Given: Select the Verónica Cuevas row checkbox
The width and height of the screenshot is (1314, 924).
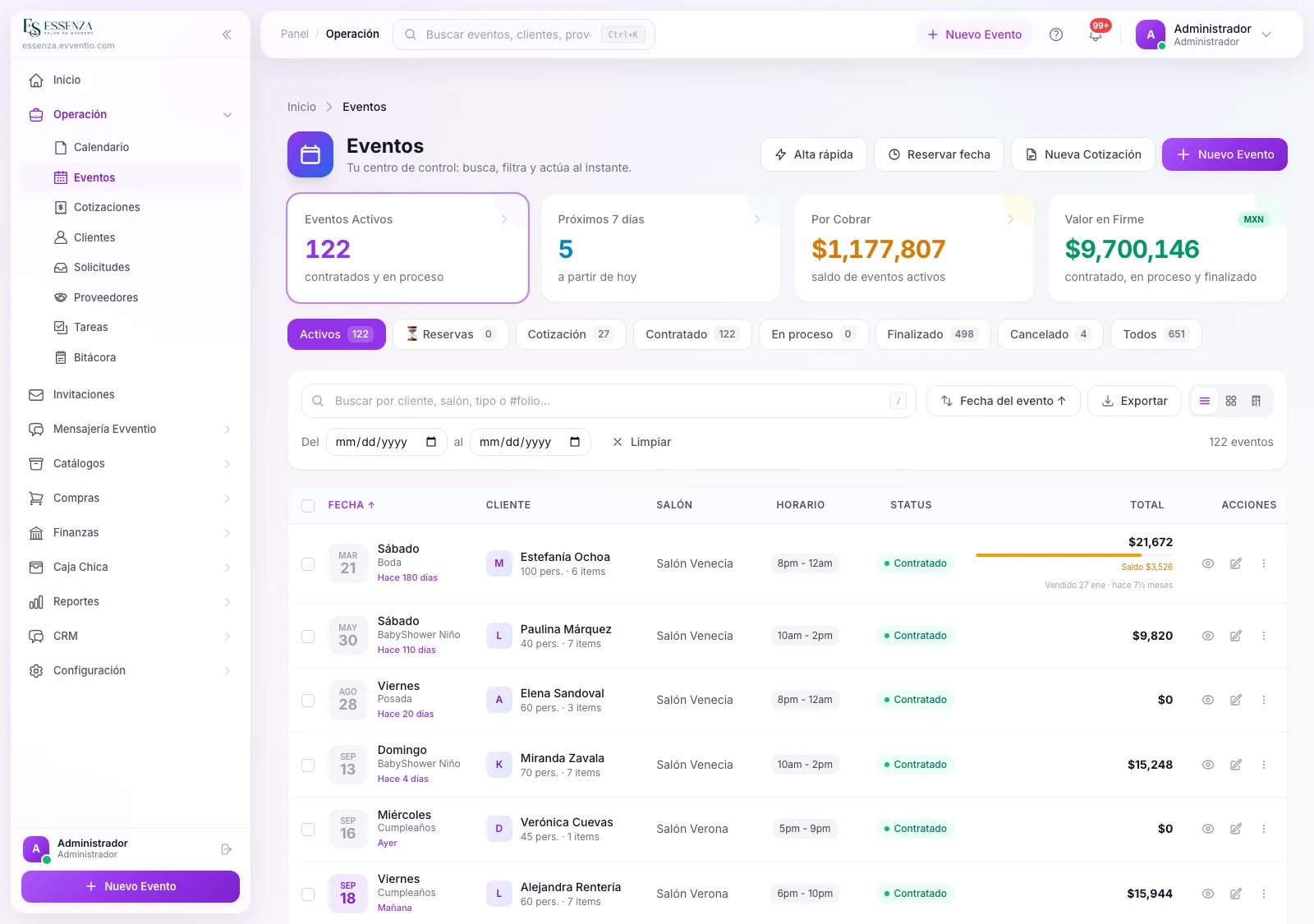Looking at the screenshot, I should [x=308, y=830].
